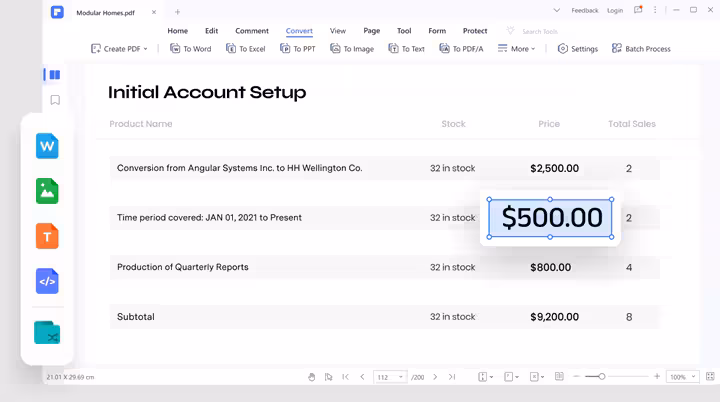Screen dimensions: 720x402
Task: Open the View tab
Action: pyautogui.click(x=338, y=31)
